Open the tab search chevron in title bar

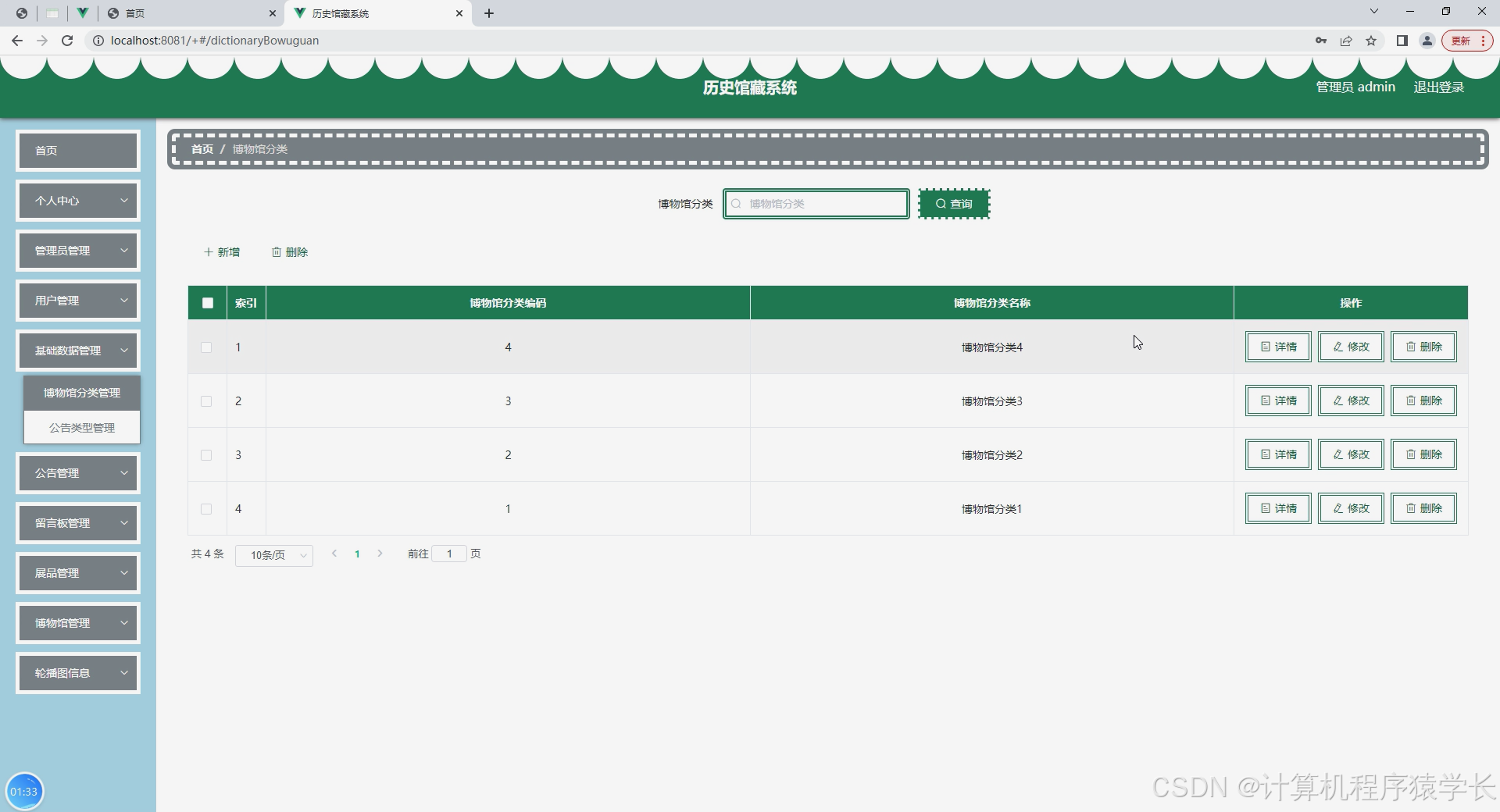(1374, 12)
